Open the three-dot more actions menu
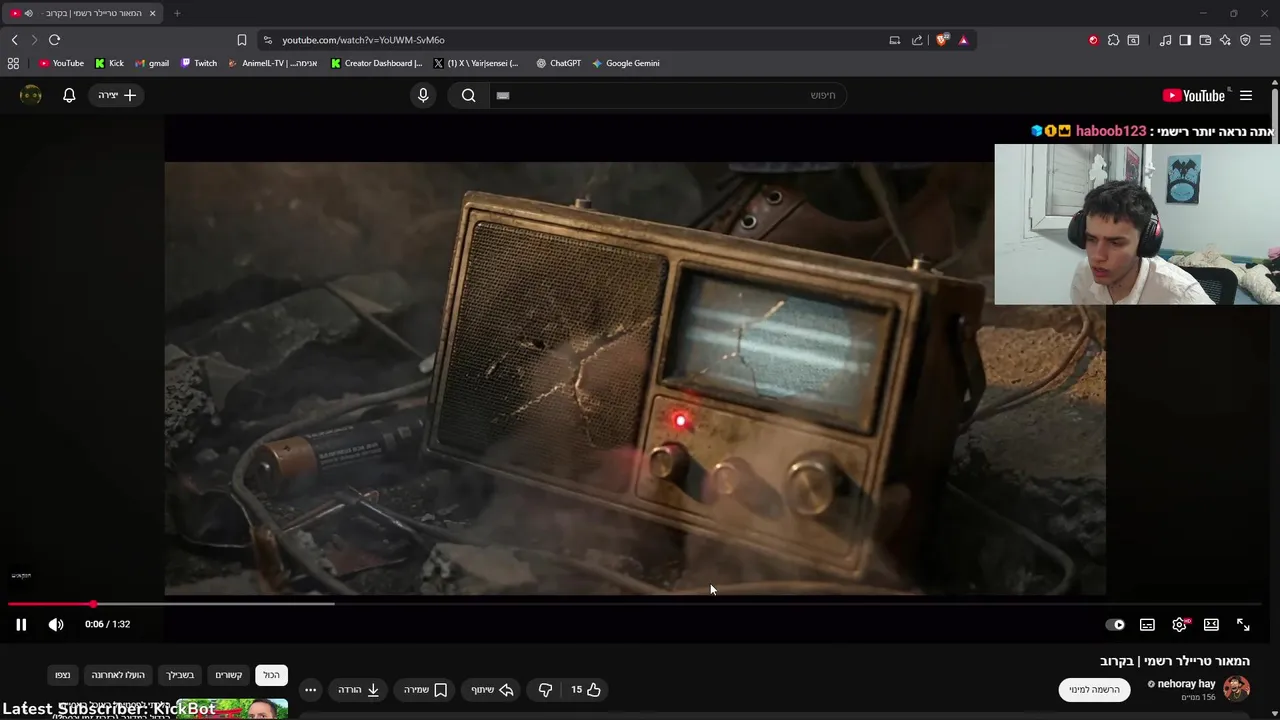The width and height of the screenshot is (1280, 720). point(310,689)
